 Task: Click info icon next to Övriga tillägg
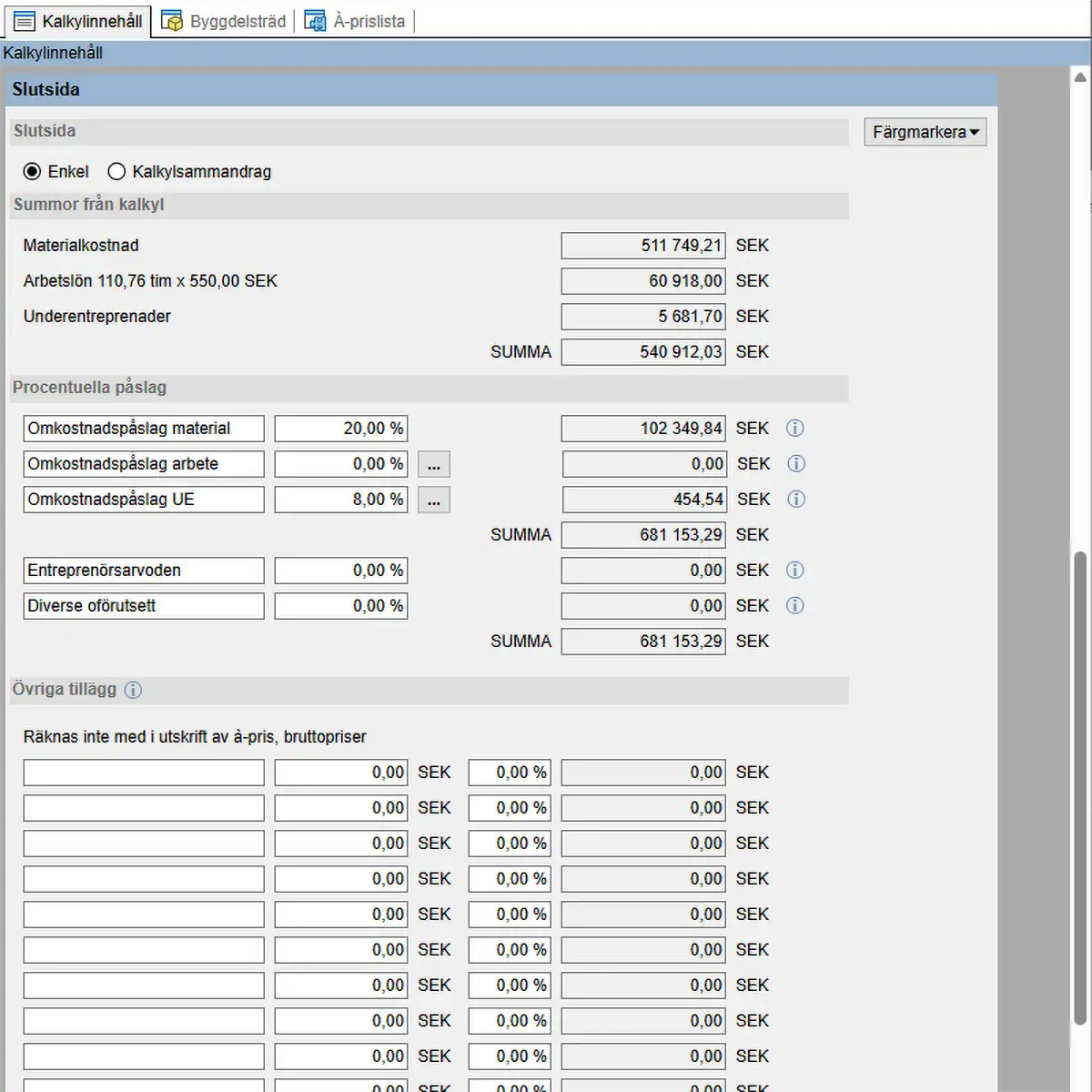(x=133, y=690)
